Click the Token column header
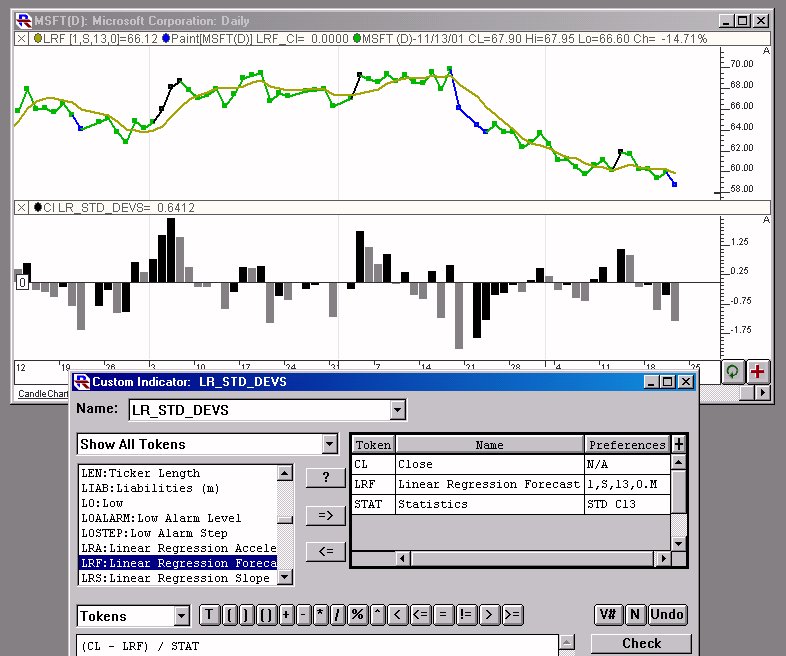Screen dimensions: 786x656 [x=373, y=445]
